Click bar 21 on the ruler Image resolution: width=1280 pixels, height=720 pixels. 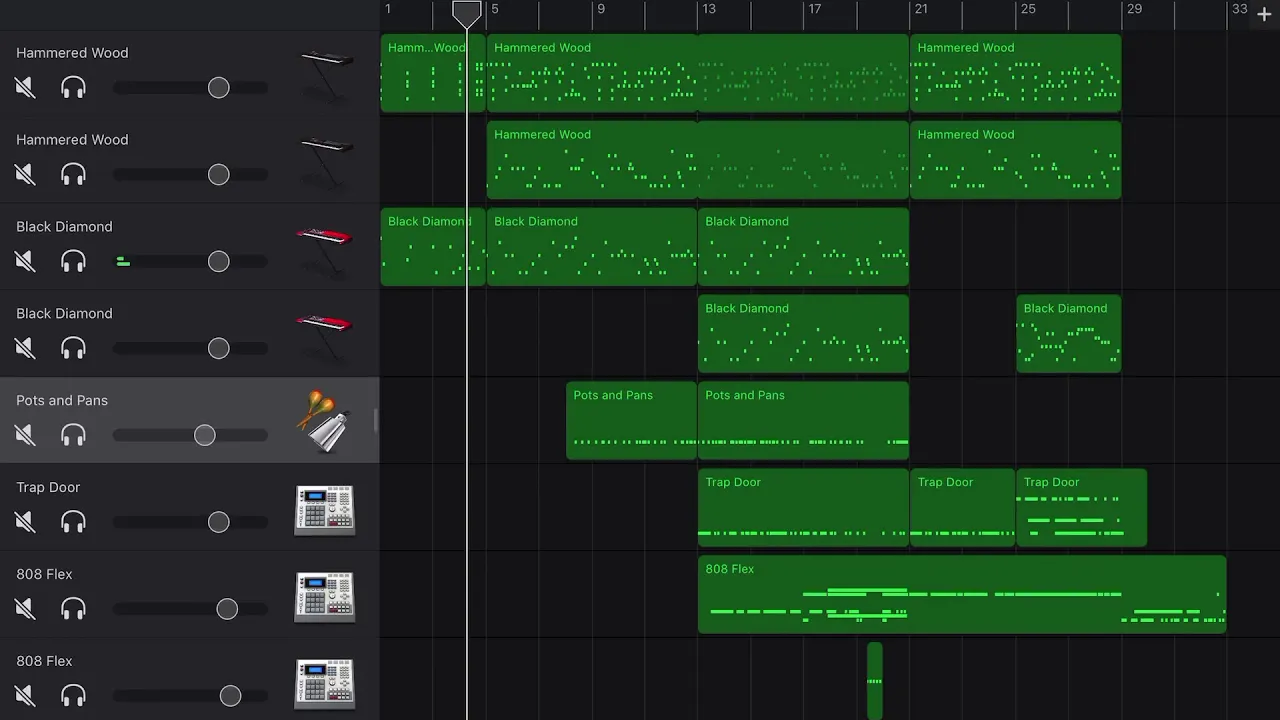pyautogui.click(x=921, y=9)
